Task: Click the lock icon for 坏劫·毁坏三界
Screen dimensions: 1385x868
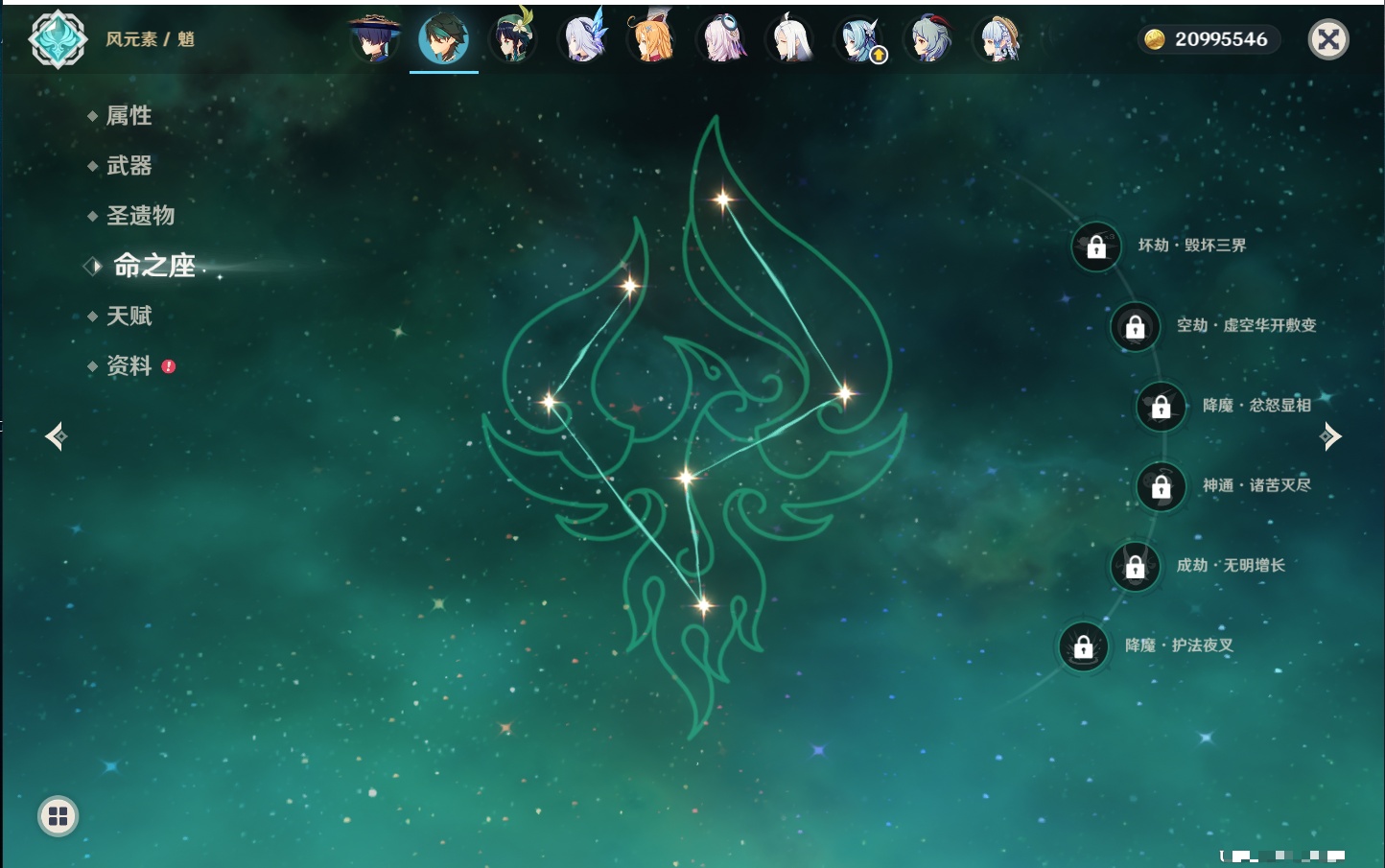Action: (1096, 246)
